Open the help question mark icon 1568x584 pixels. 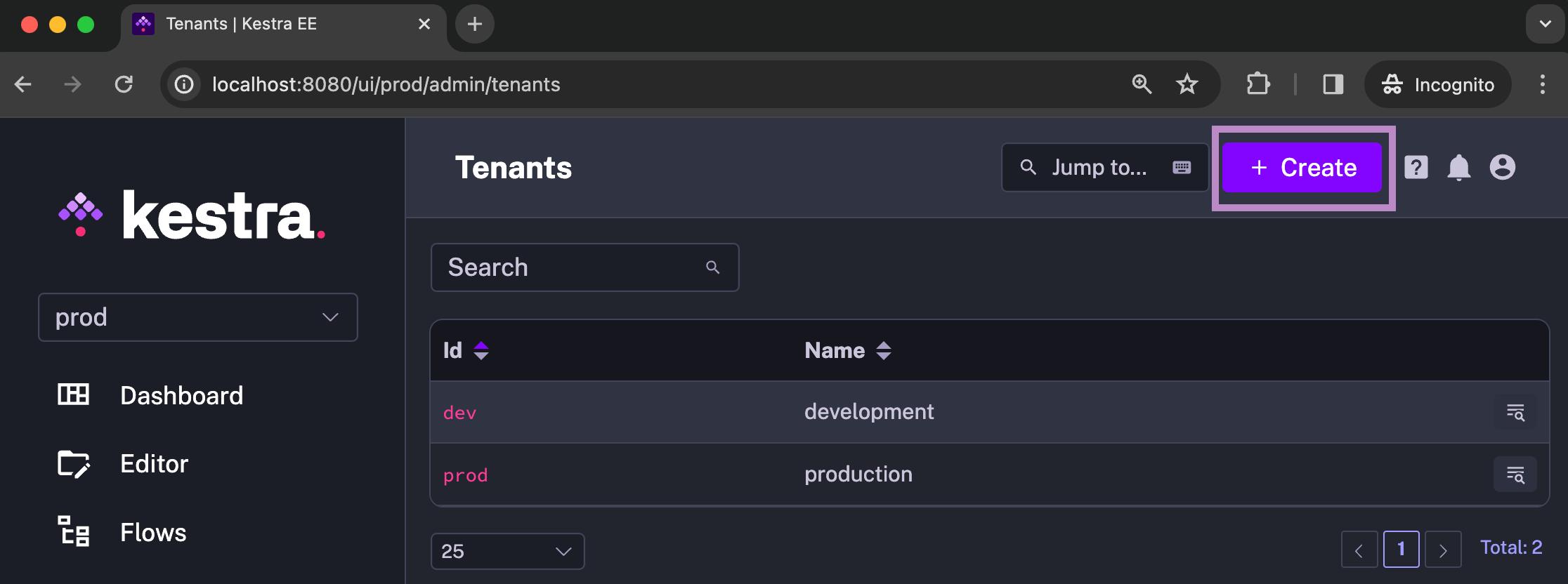tap(1416, 168)
